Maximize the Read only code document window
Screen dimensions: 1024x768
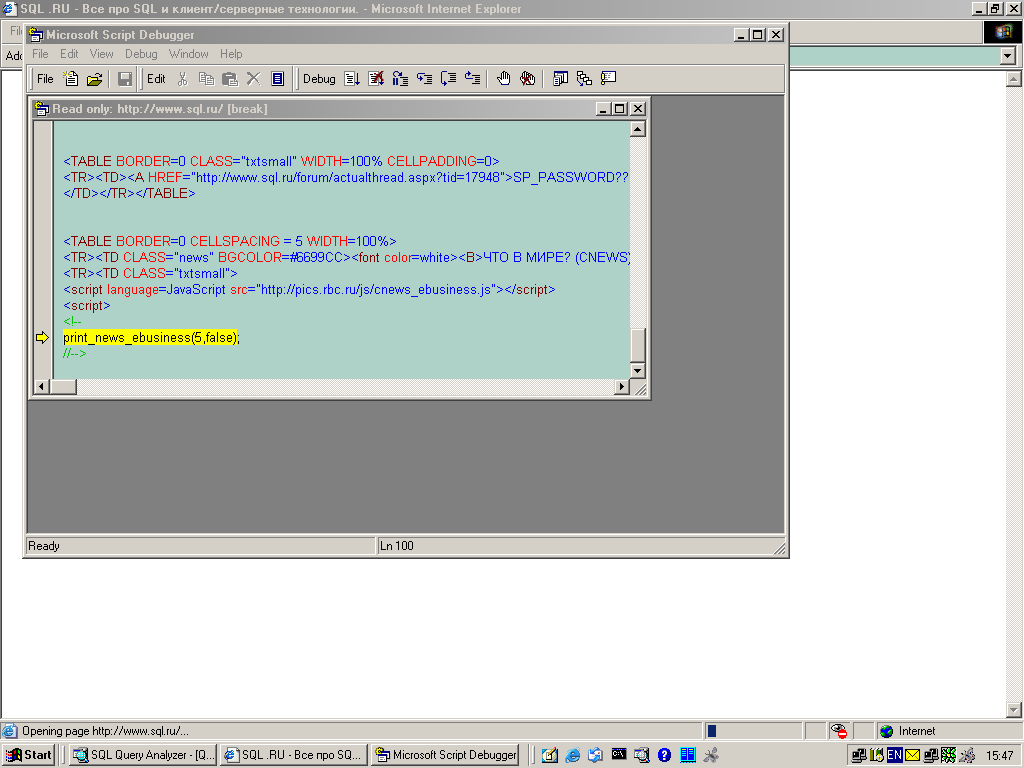(x=620, y=109)
